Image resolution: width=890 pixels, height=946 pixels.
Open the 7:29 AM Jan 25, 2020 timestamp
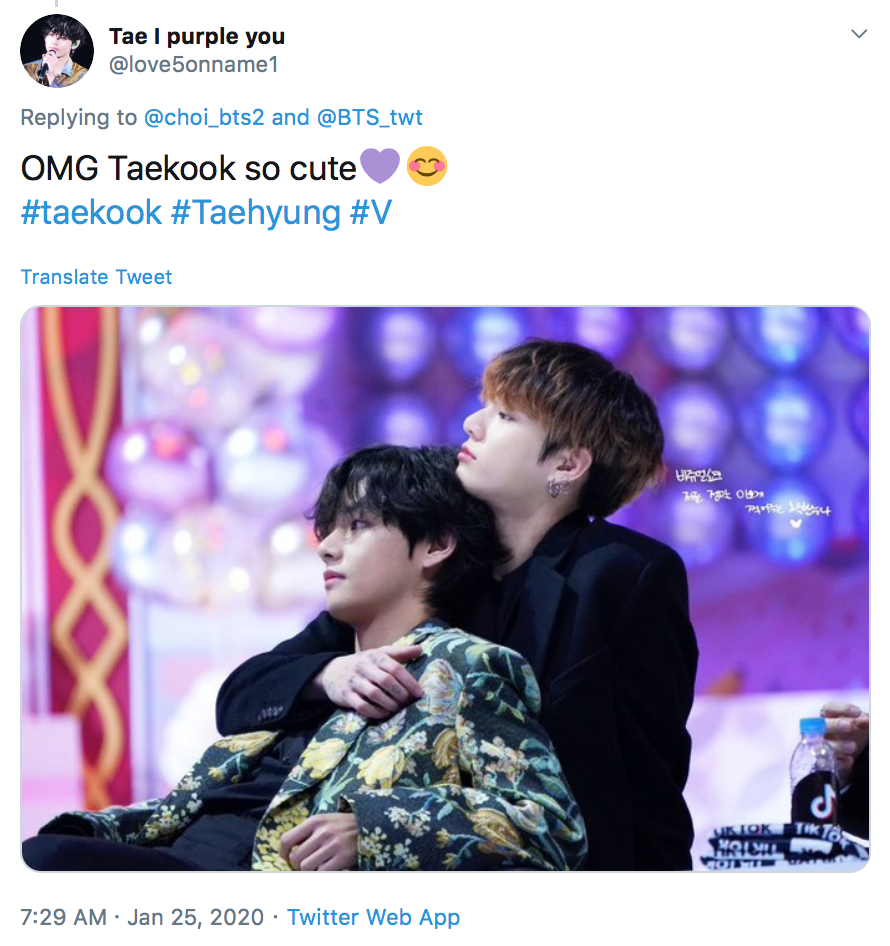[142, 917]
